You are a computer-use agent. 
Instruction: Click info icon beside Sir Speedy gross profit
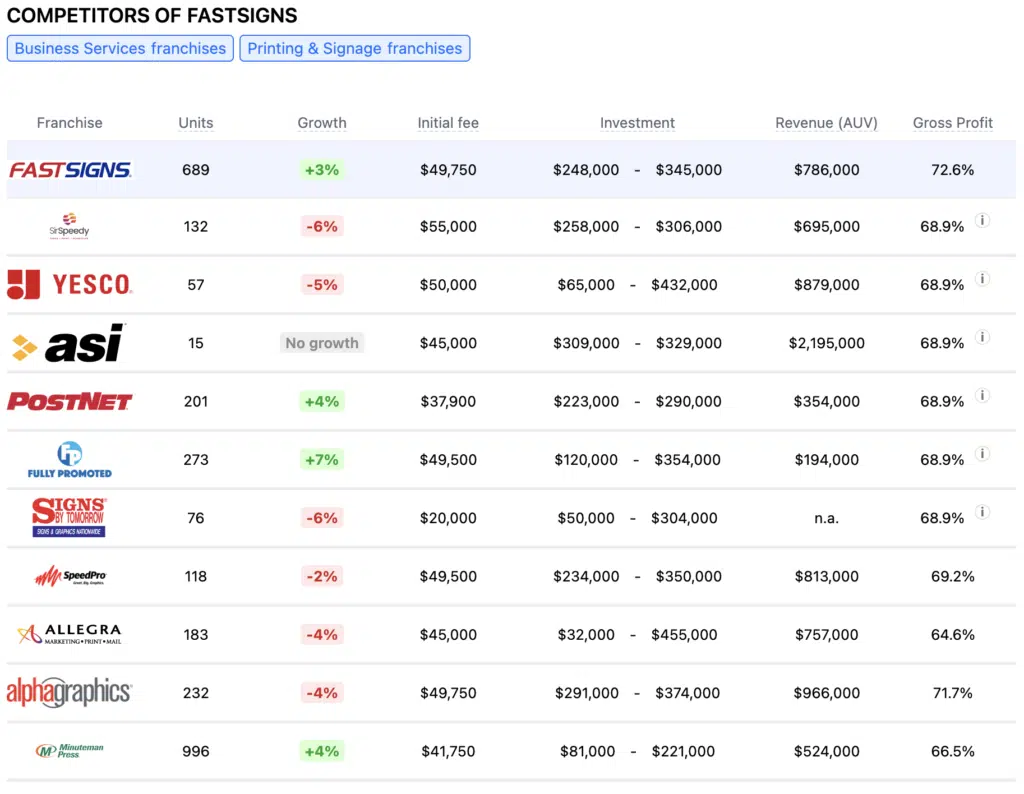[x=982, y=221]
